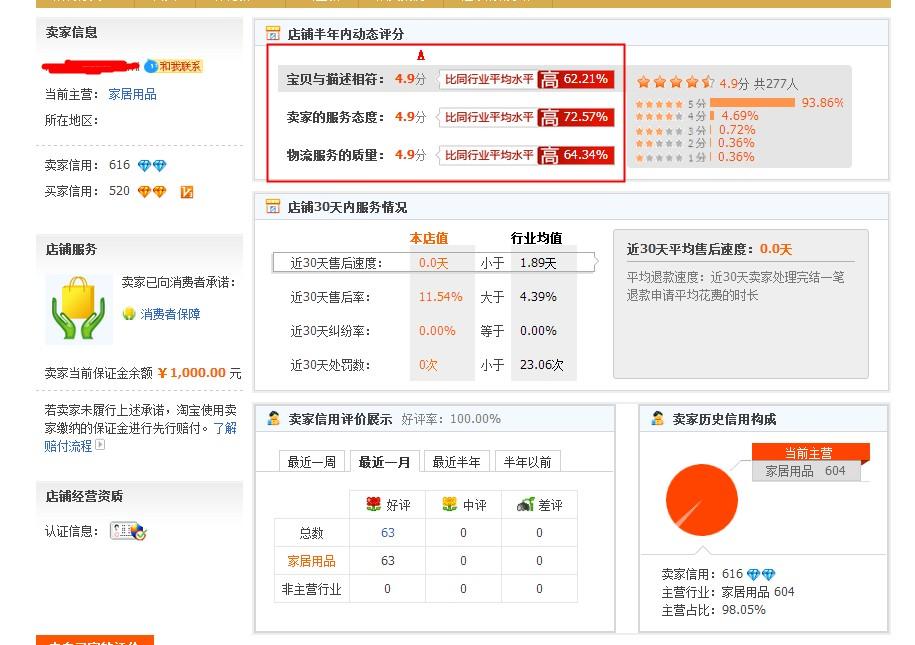Screen dimensions: 915x645
Task: Open the 家居用品 main category link
Action: [132, 95]
